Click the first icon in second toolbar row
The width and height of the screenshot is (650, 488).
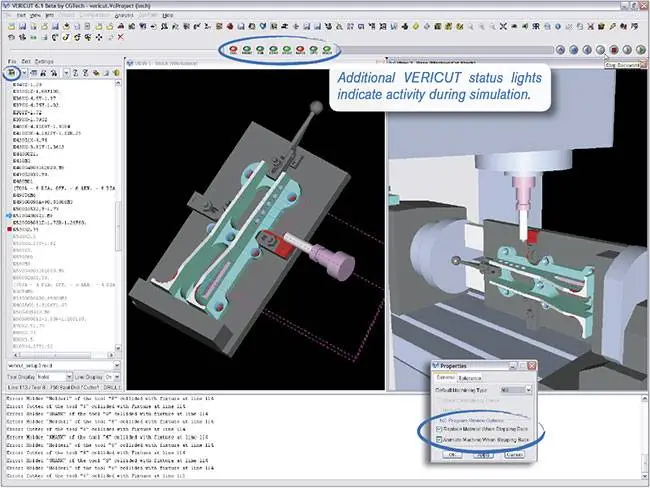coord(12,37)
